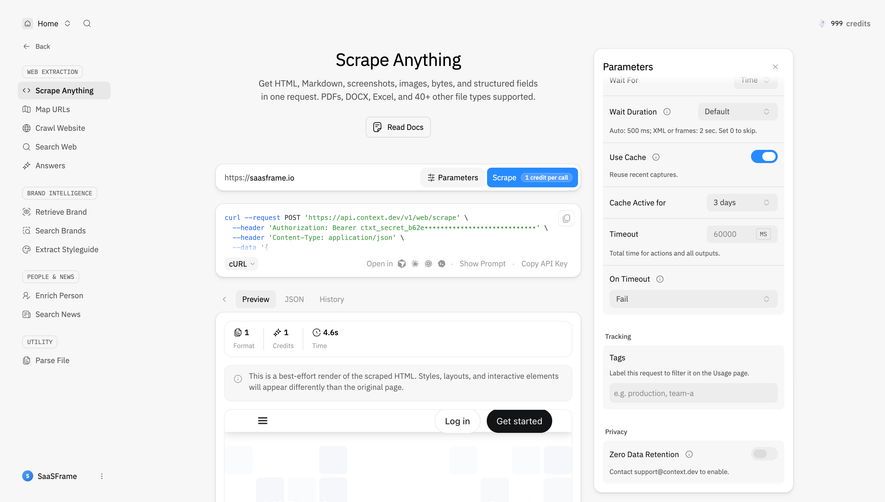Open Answers in sidebar

pyautogui.click(x=50, y=165)
